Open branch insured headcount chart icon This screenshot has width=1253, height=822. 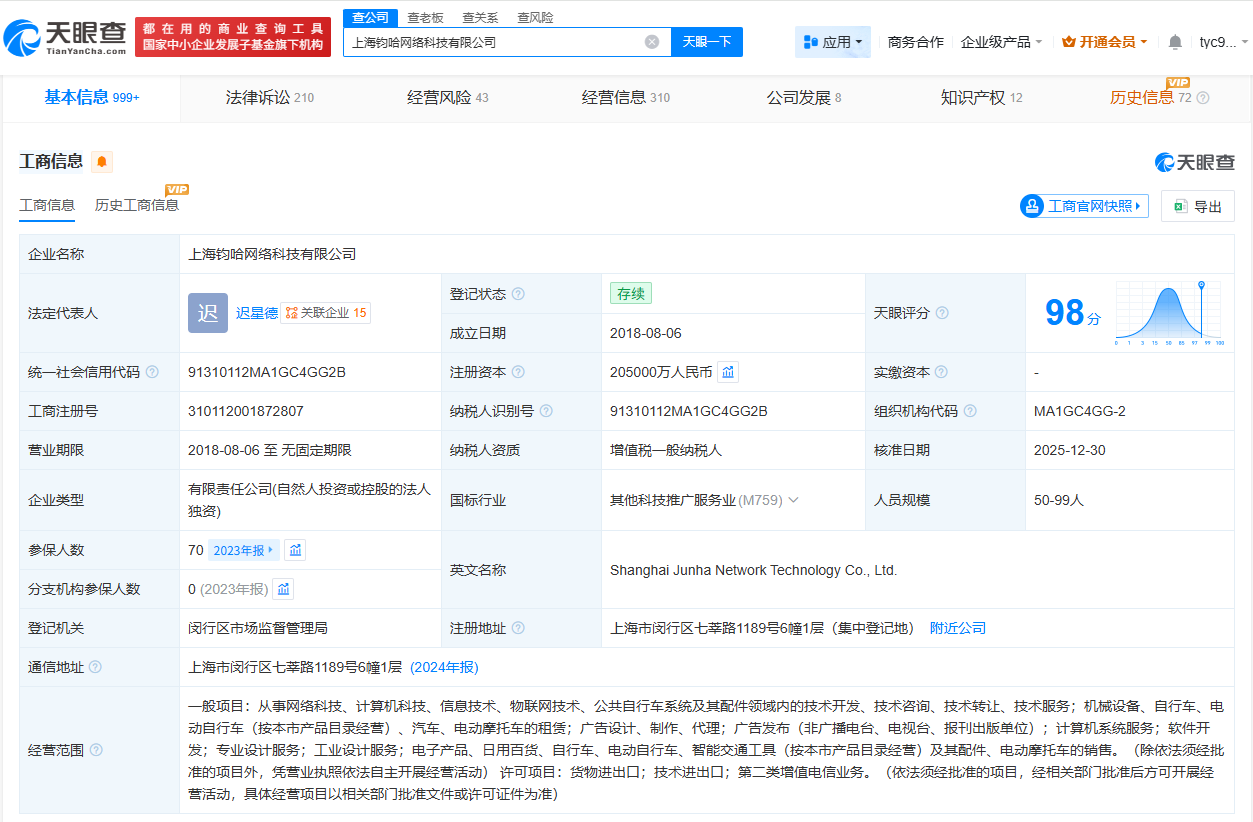[x=283, y=589]
